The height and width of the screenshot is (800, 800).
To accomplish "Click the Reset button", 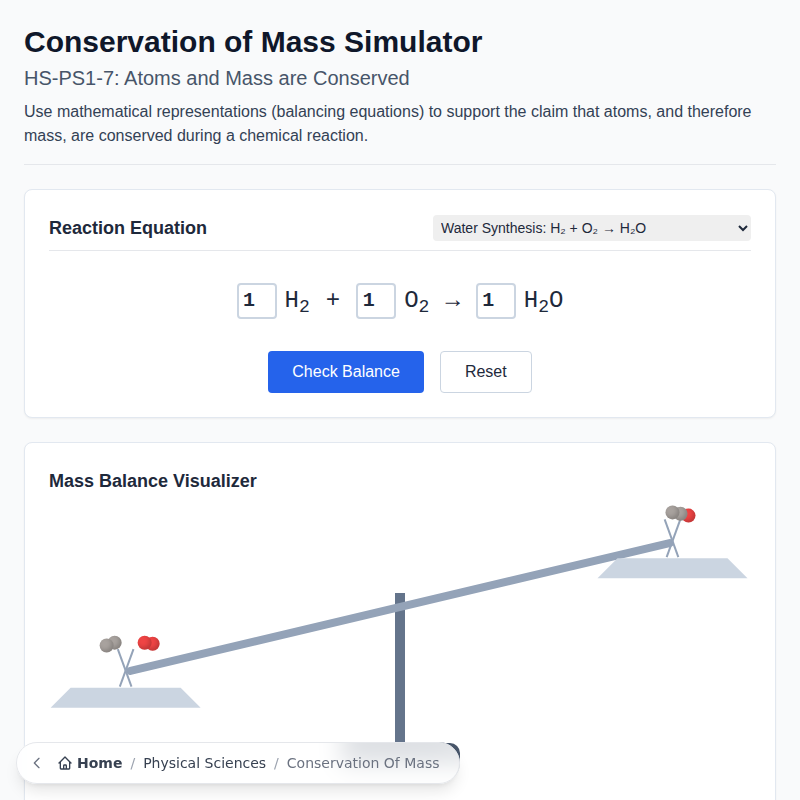I will [x=485, y=371].
